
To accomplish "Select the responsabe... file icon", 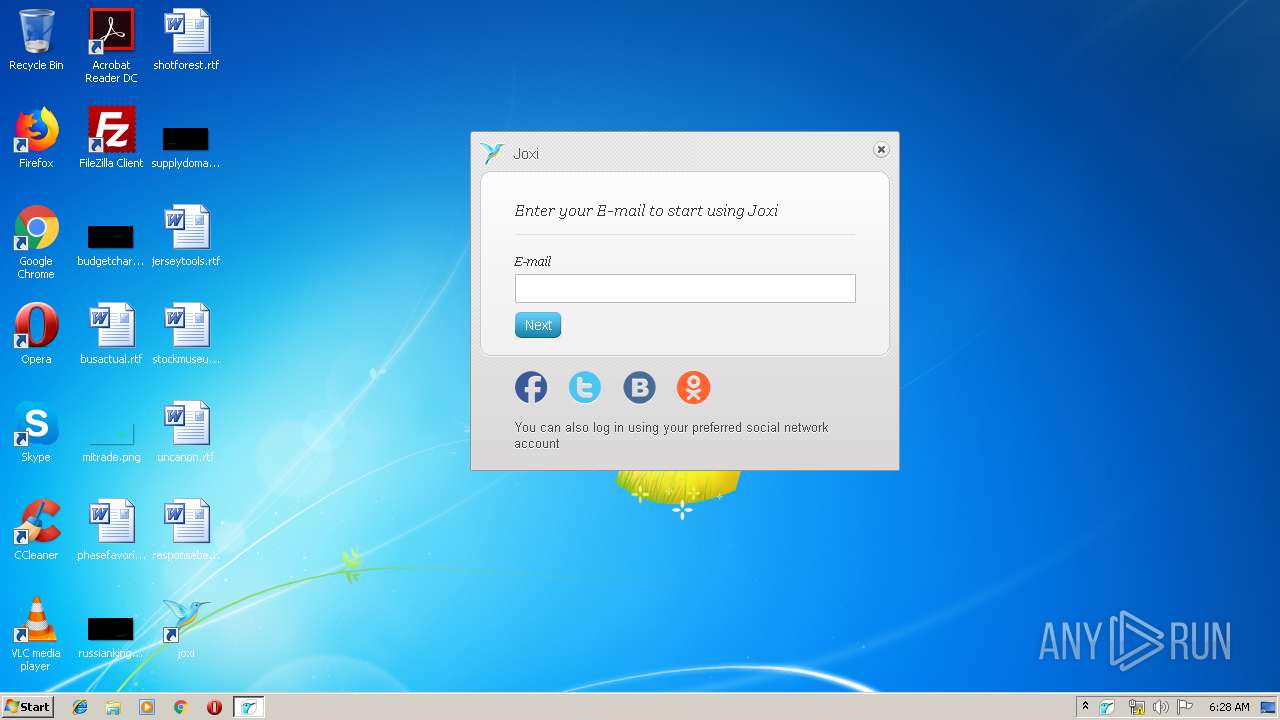I will 186,530.
